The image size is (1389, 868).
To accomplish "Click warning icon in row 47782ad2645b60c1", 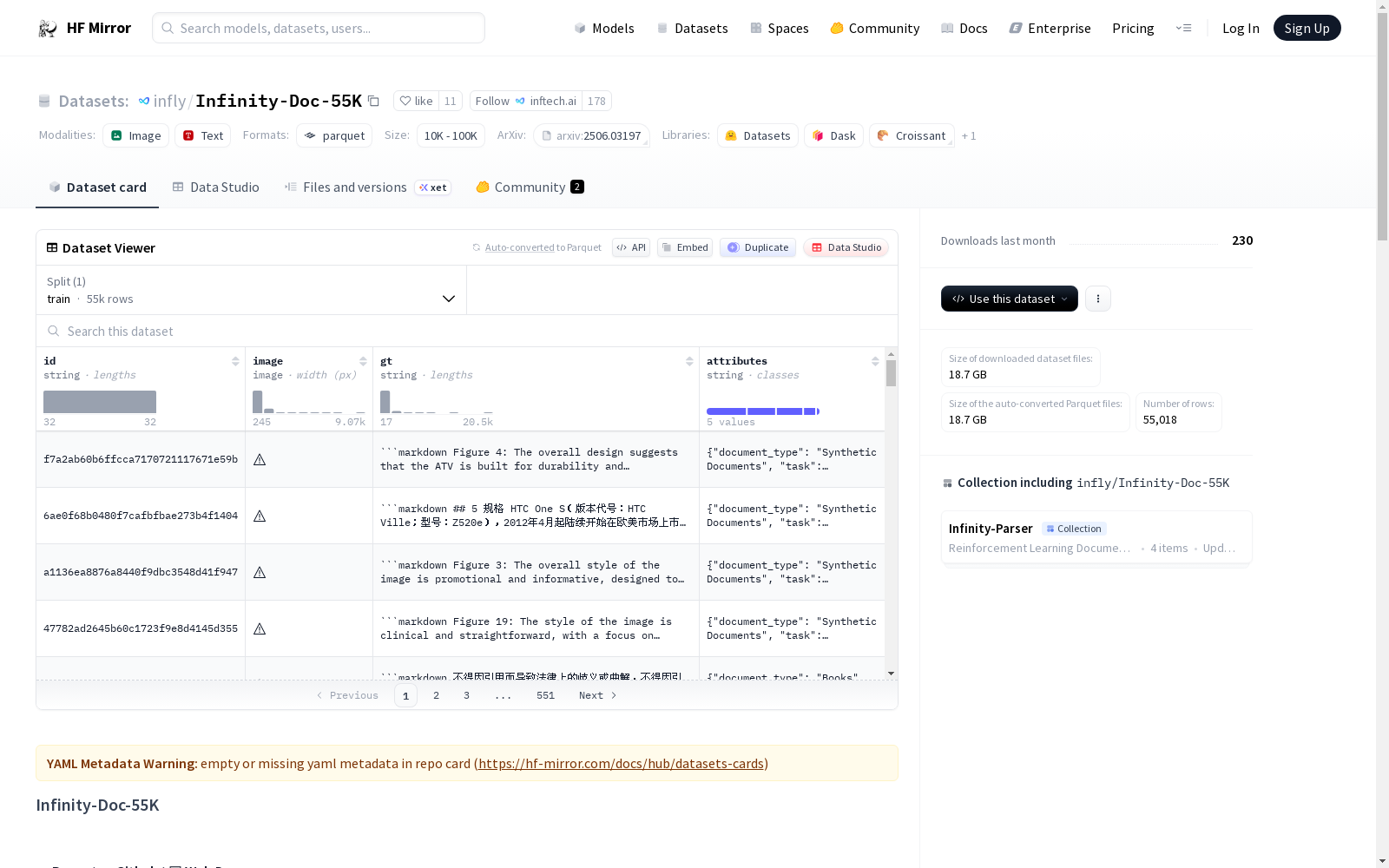I will [x=260, y=628].
